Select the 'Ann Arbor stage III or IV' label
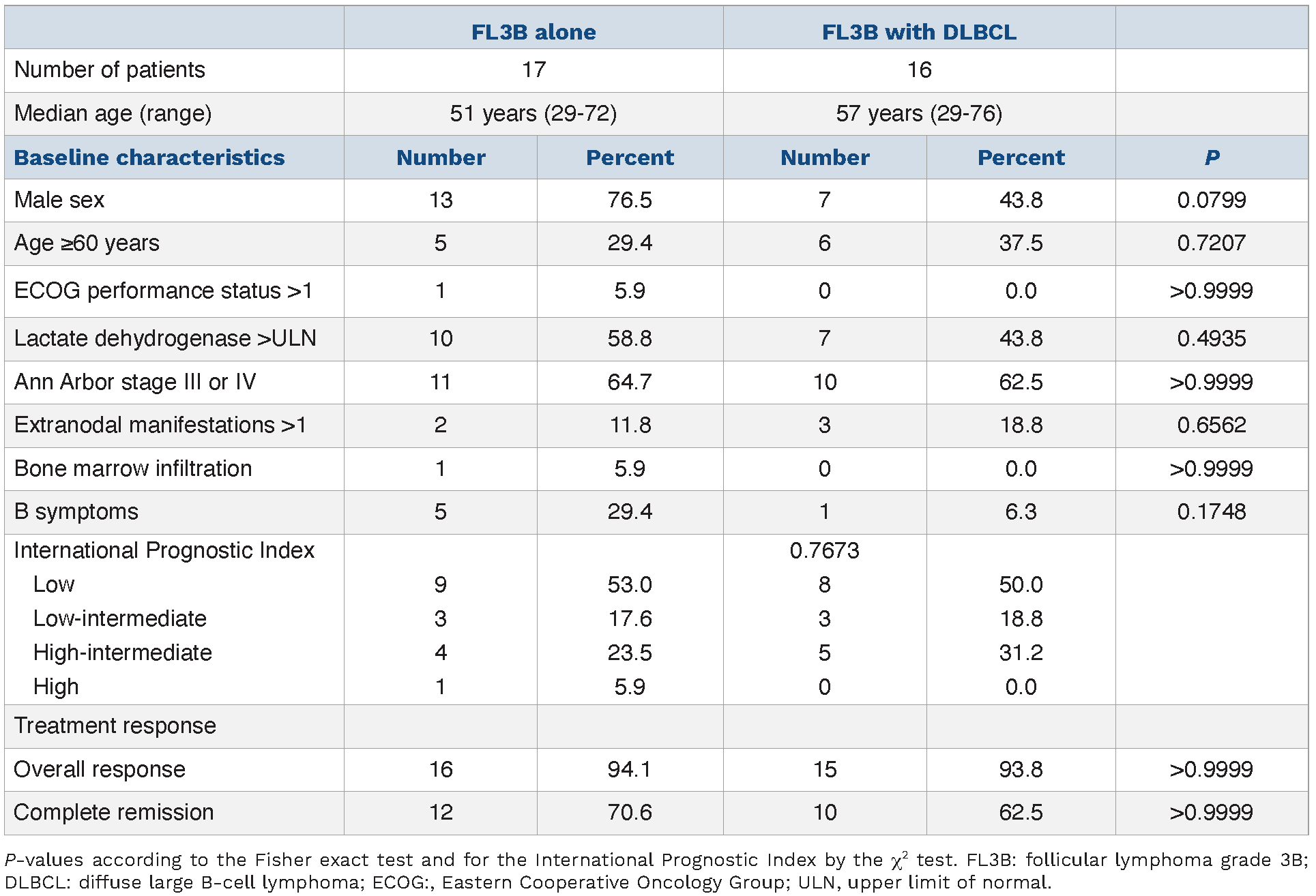This screenshot has height=896, width=1316. click(135, 382)
